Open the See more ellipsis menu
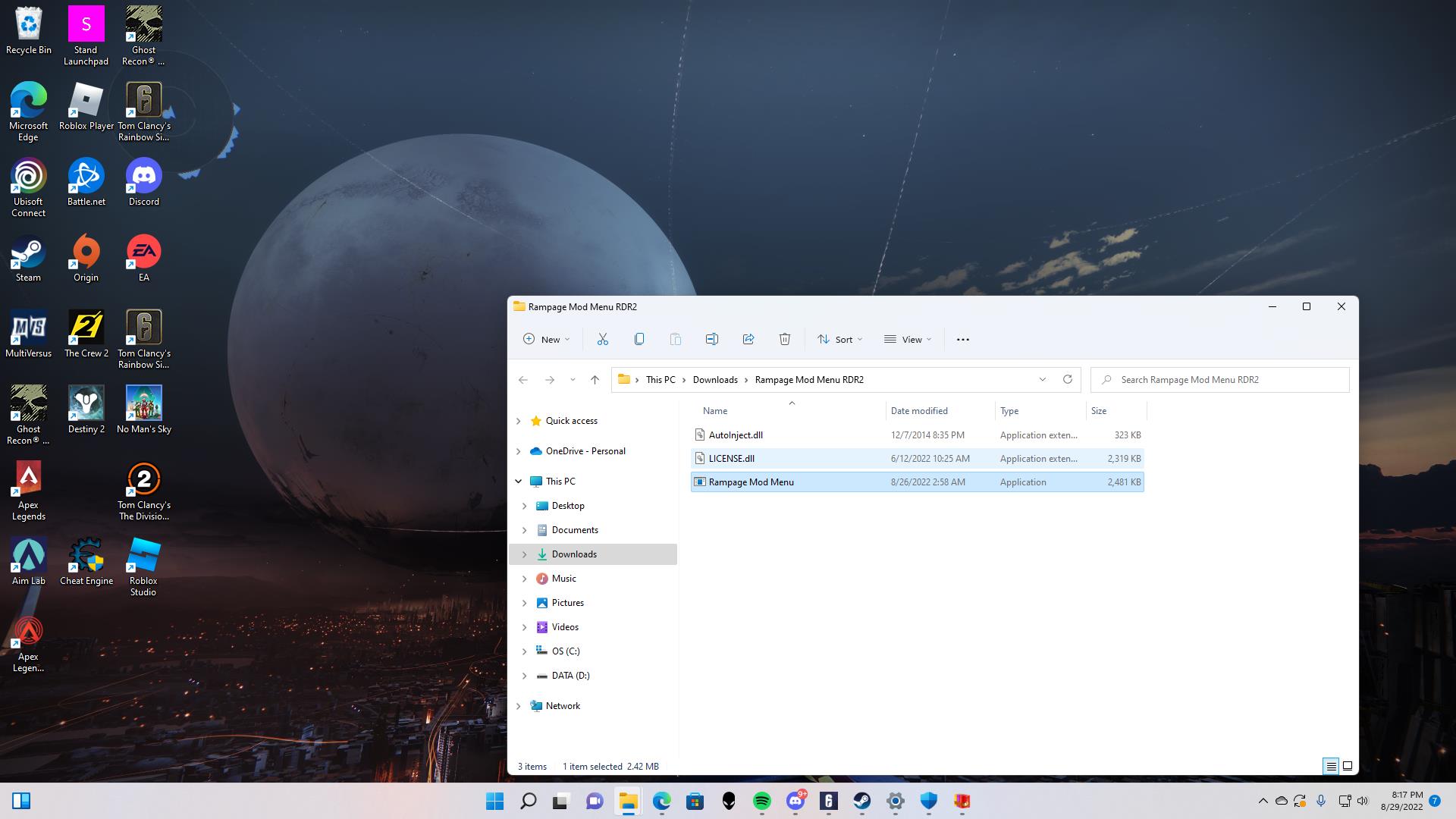Viewport: 1456px width, 819px height. [963, 339]
